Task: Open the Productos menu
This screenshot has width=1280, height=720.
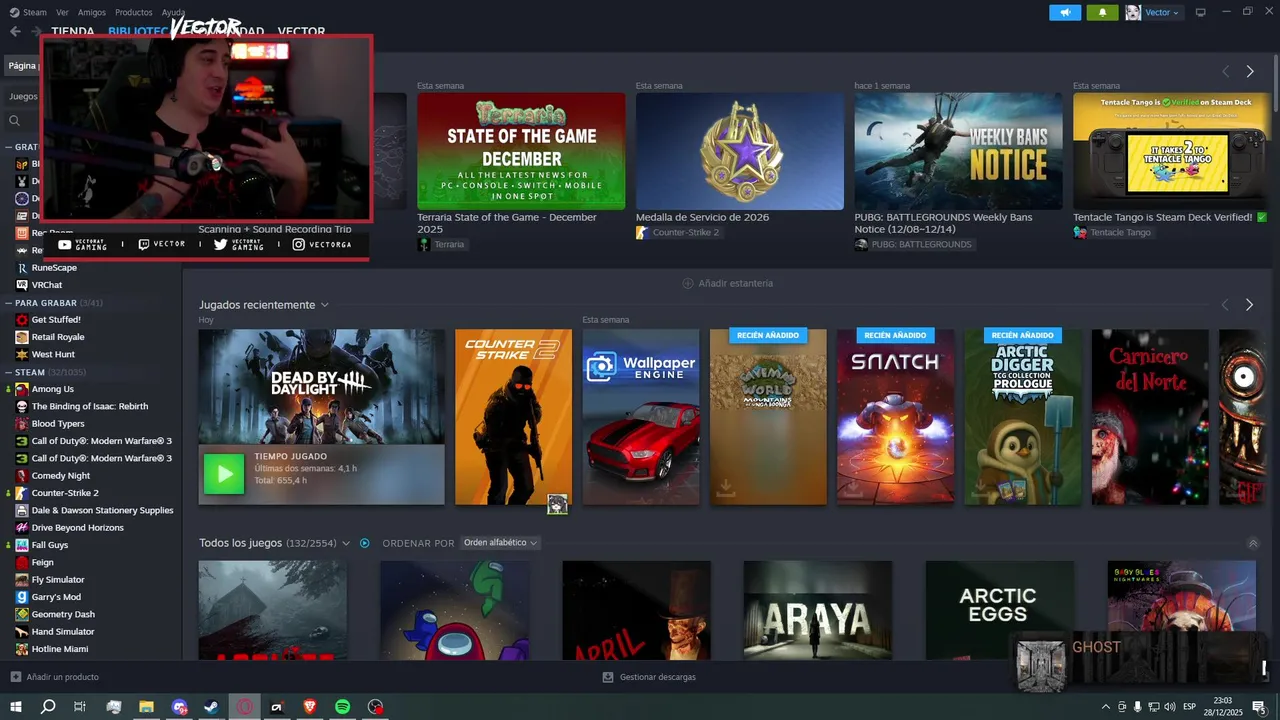Action: [134, 12]
